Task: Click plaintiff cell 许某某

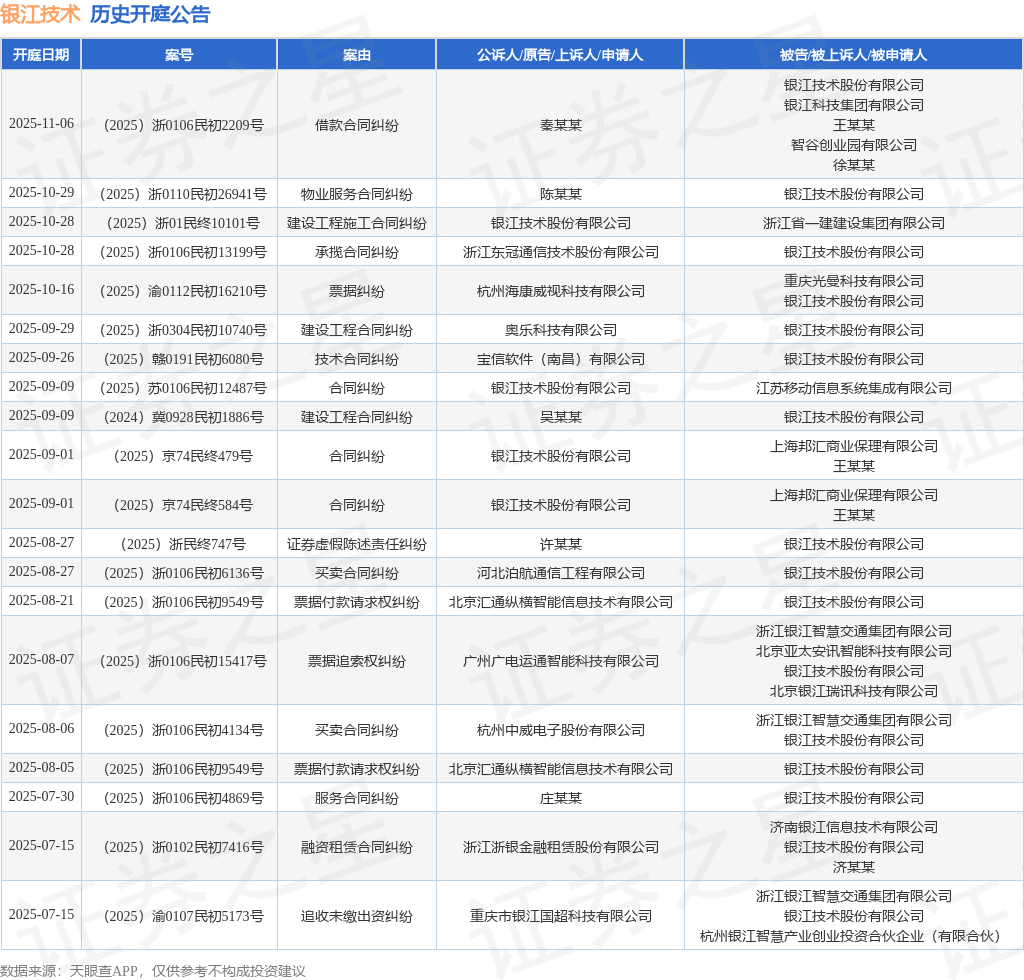Action: [561, 545]
